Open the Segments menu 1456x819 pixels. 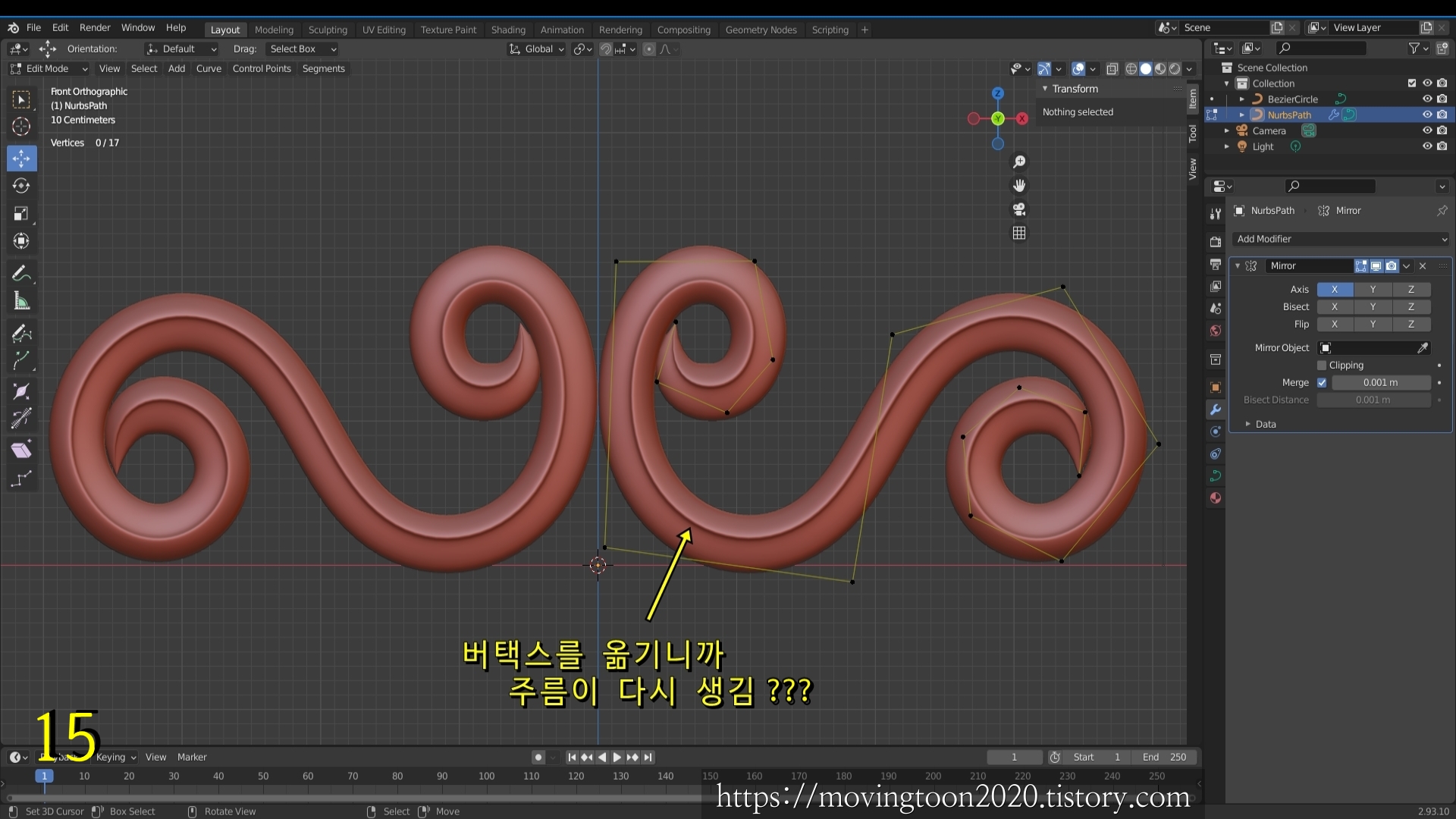323,69
